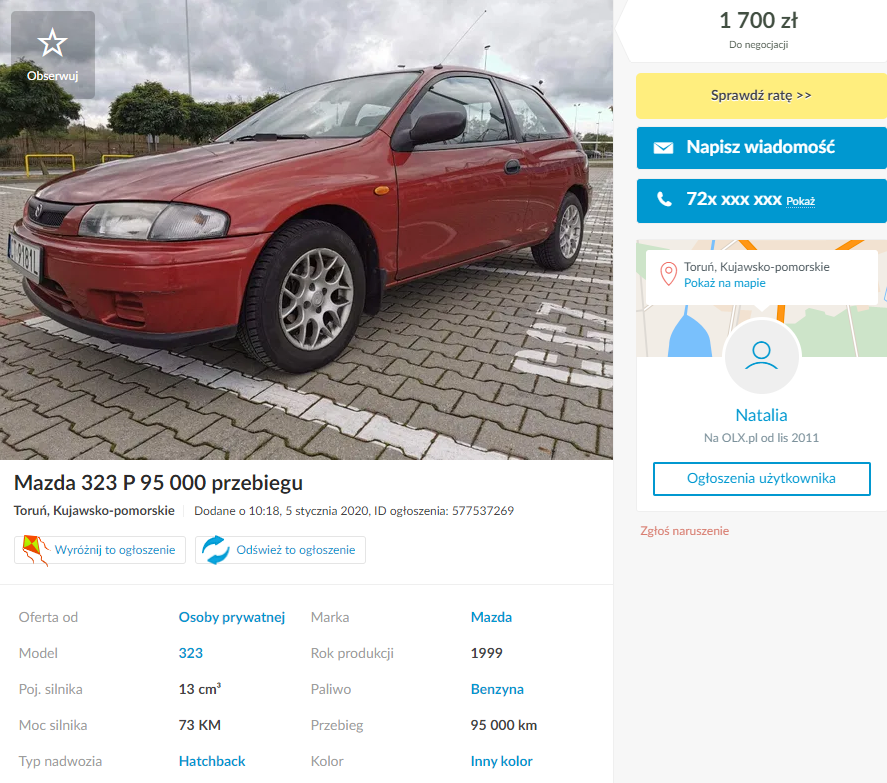
Task: Open the Sprawdź ratę button
Action: point(761,96)
